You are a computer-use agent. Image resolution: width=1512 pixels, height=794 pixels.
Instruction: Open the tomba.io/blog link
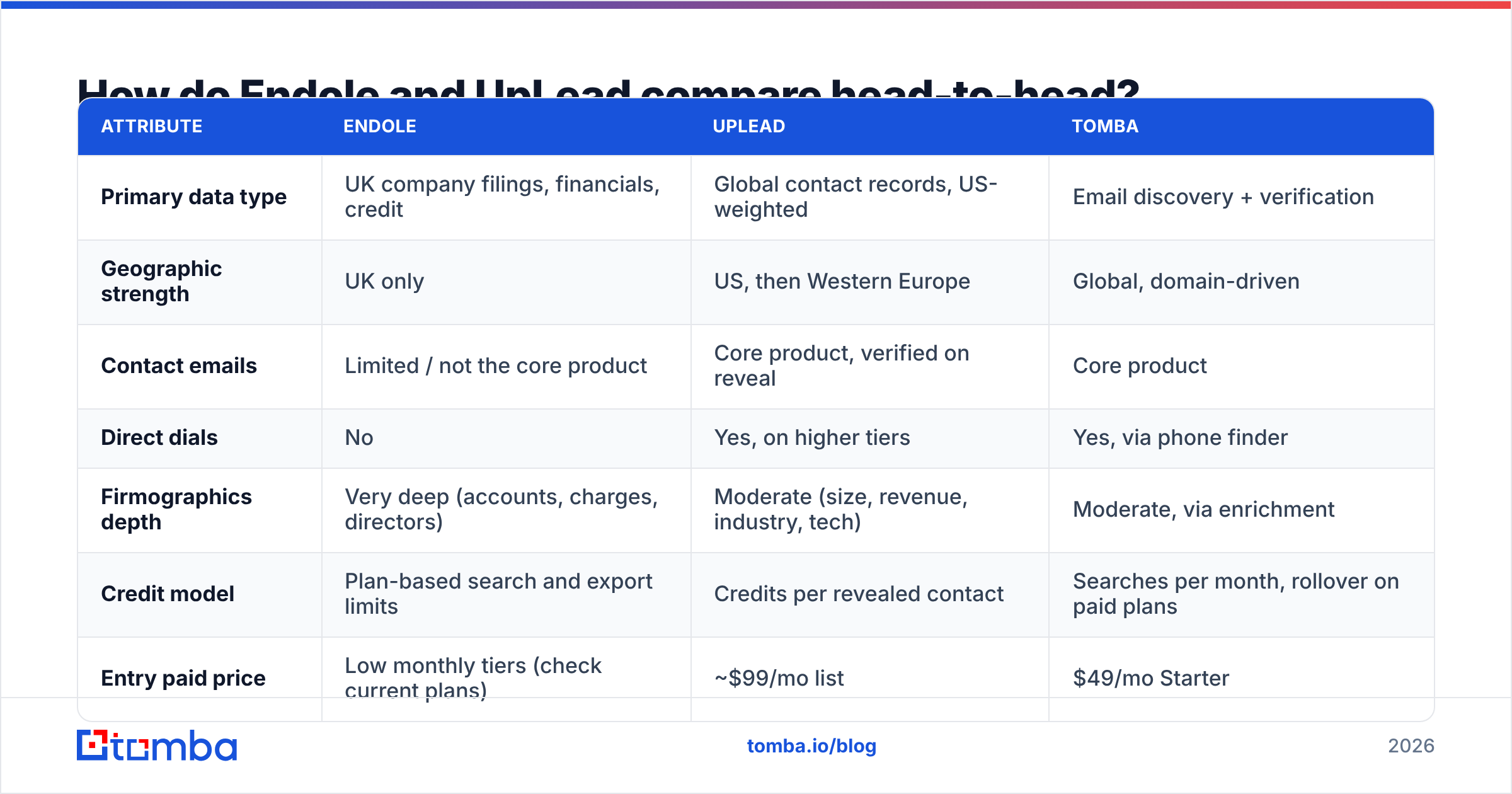[x=811, y=746]
